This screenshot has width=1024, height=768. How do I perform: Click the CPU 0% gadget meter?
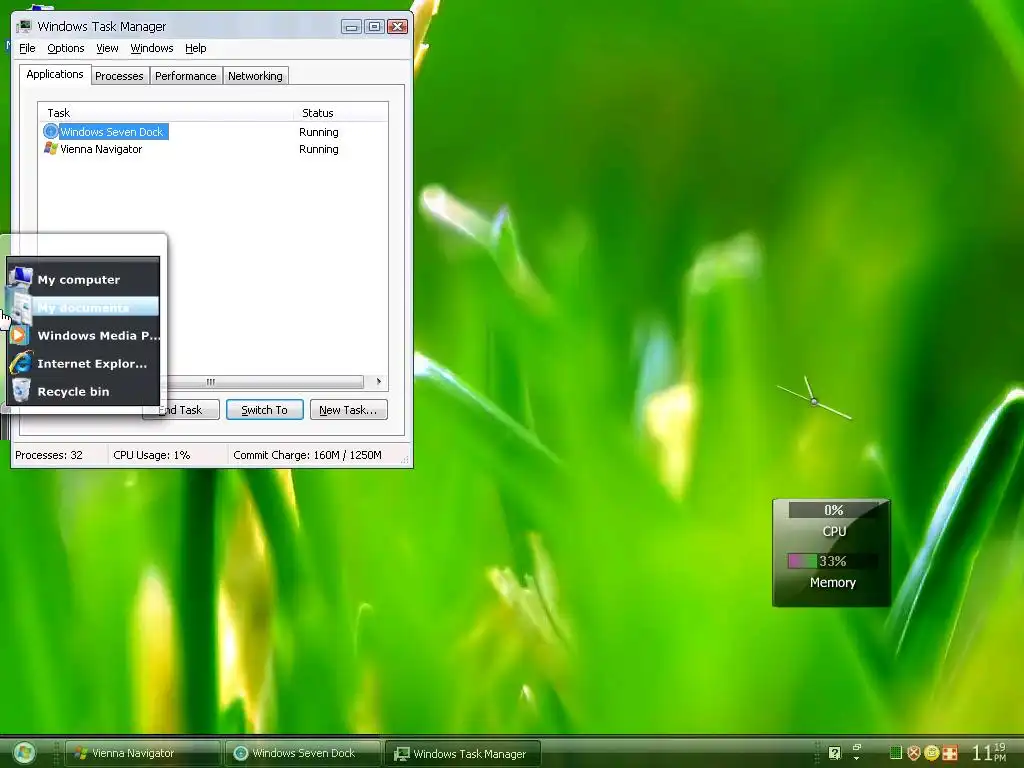(834, 509)
